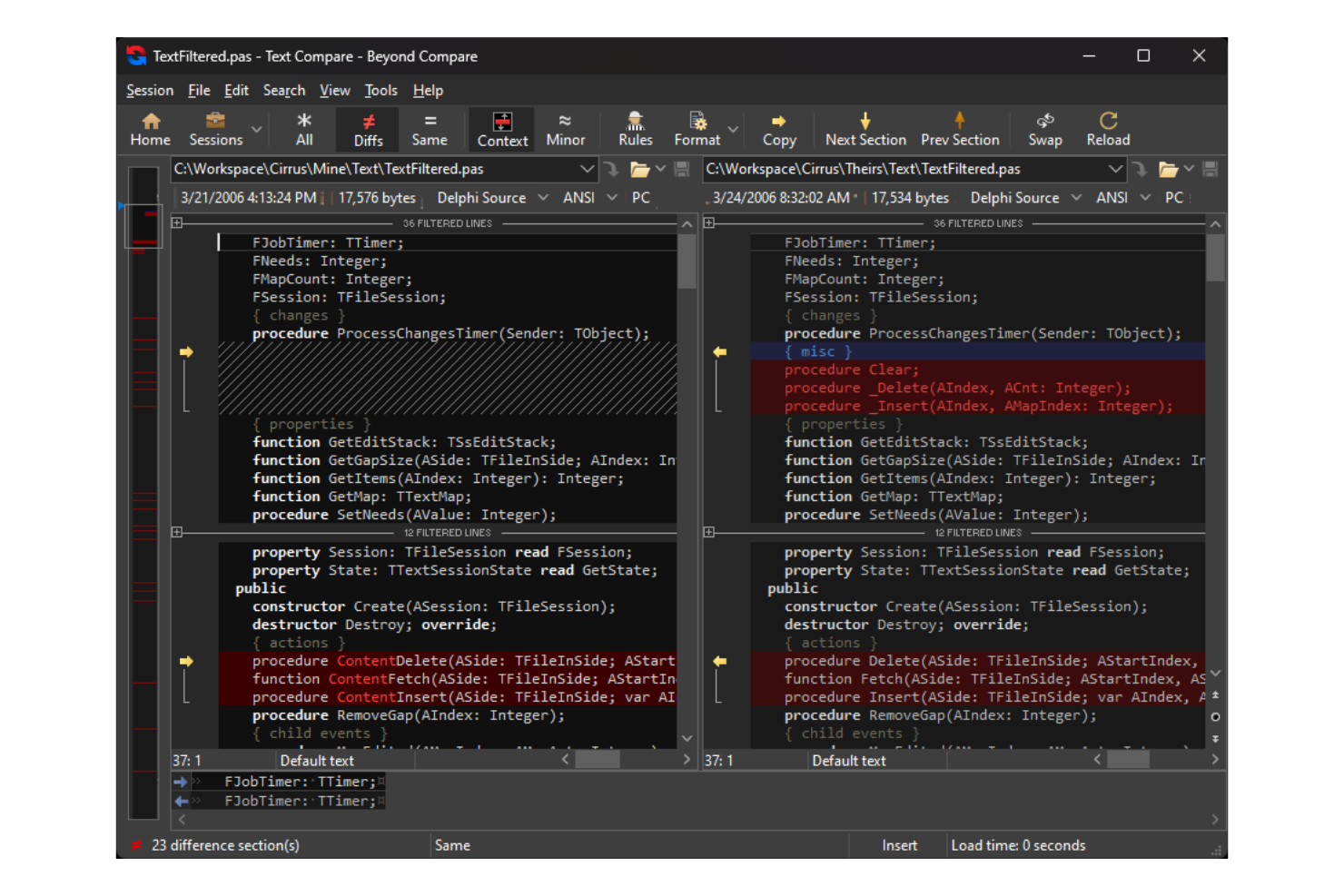This screenshot has height=896, width=1344.
Task: Reload the compared files
Action: coord(1109,129)
